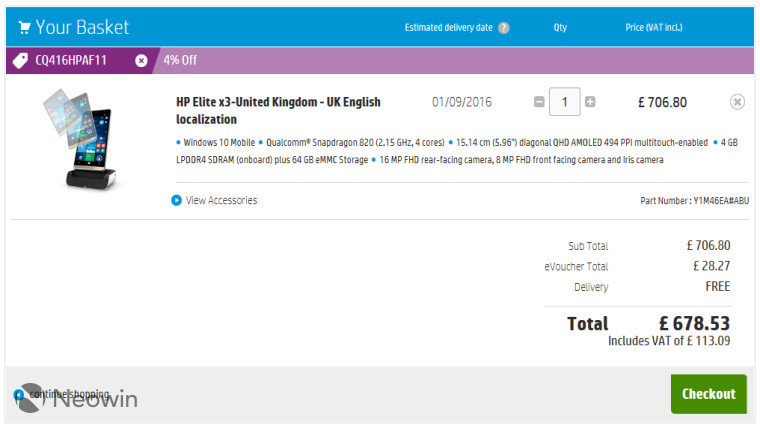Click the Qty column header
The width and height of the screenshot is (760, 428).
coord(560,28)
